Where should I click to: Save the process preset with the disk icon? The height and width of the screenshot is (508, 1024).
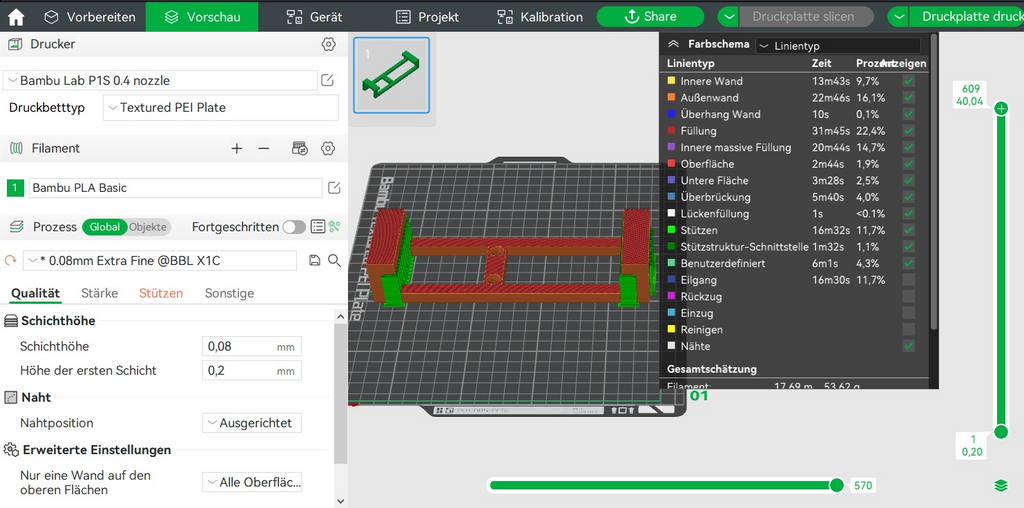coord(315,261)
